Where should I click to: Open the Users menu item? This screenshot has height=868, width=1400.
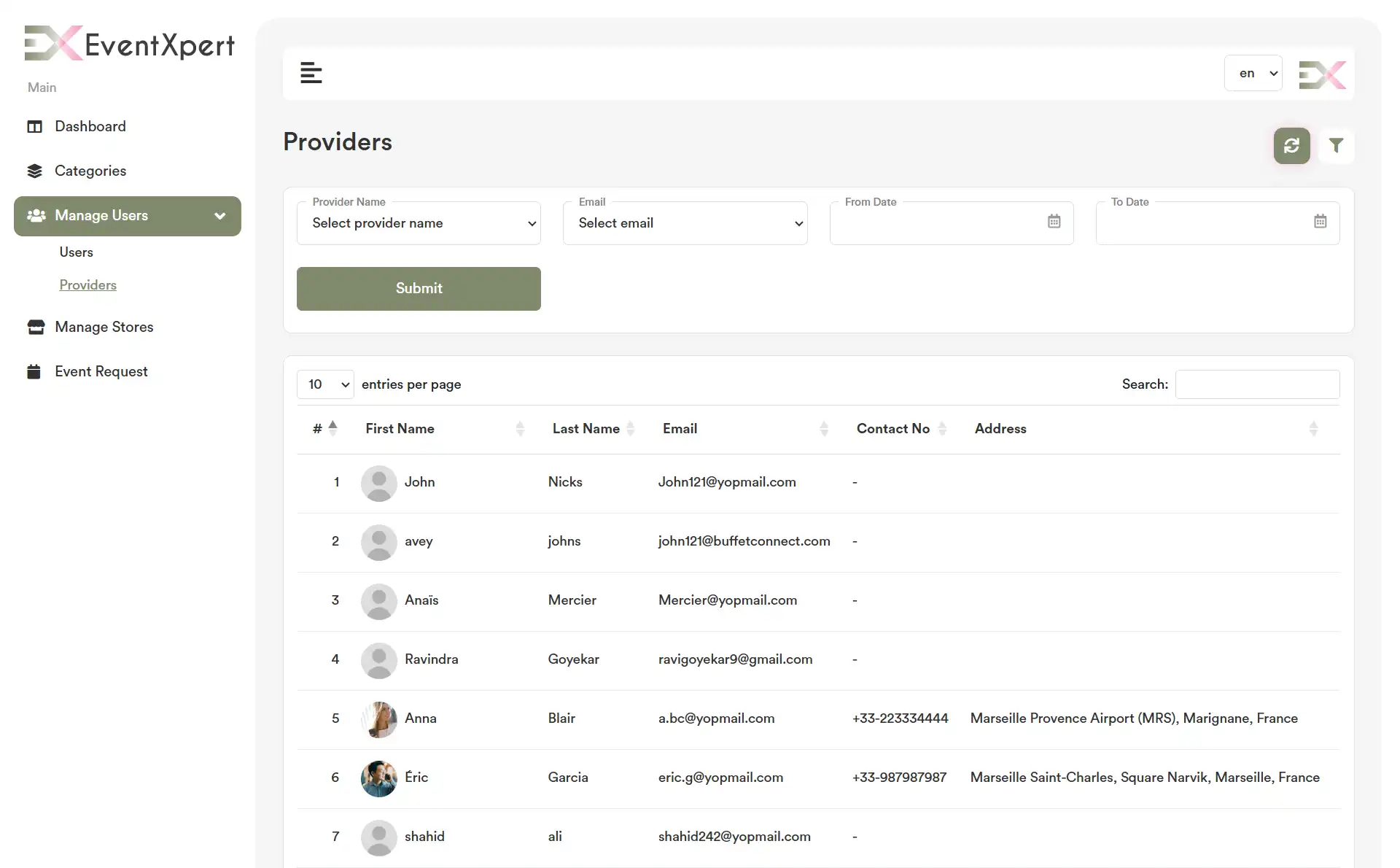coord(76,252)
